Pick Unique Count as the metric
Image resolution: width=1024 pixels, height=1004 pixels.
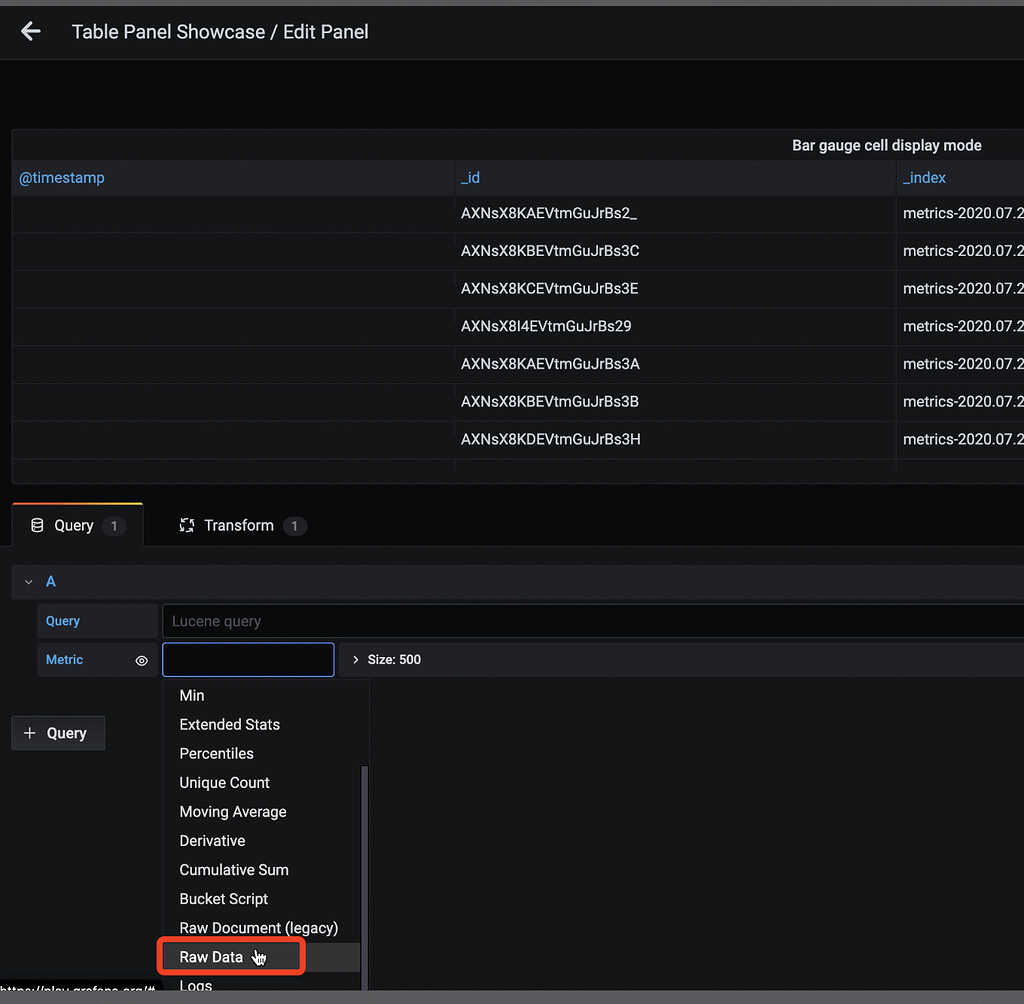[224, 782]
